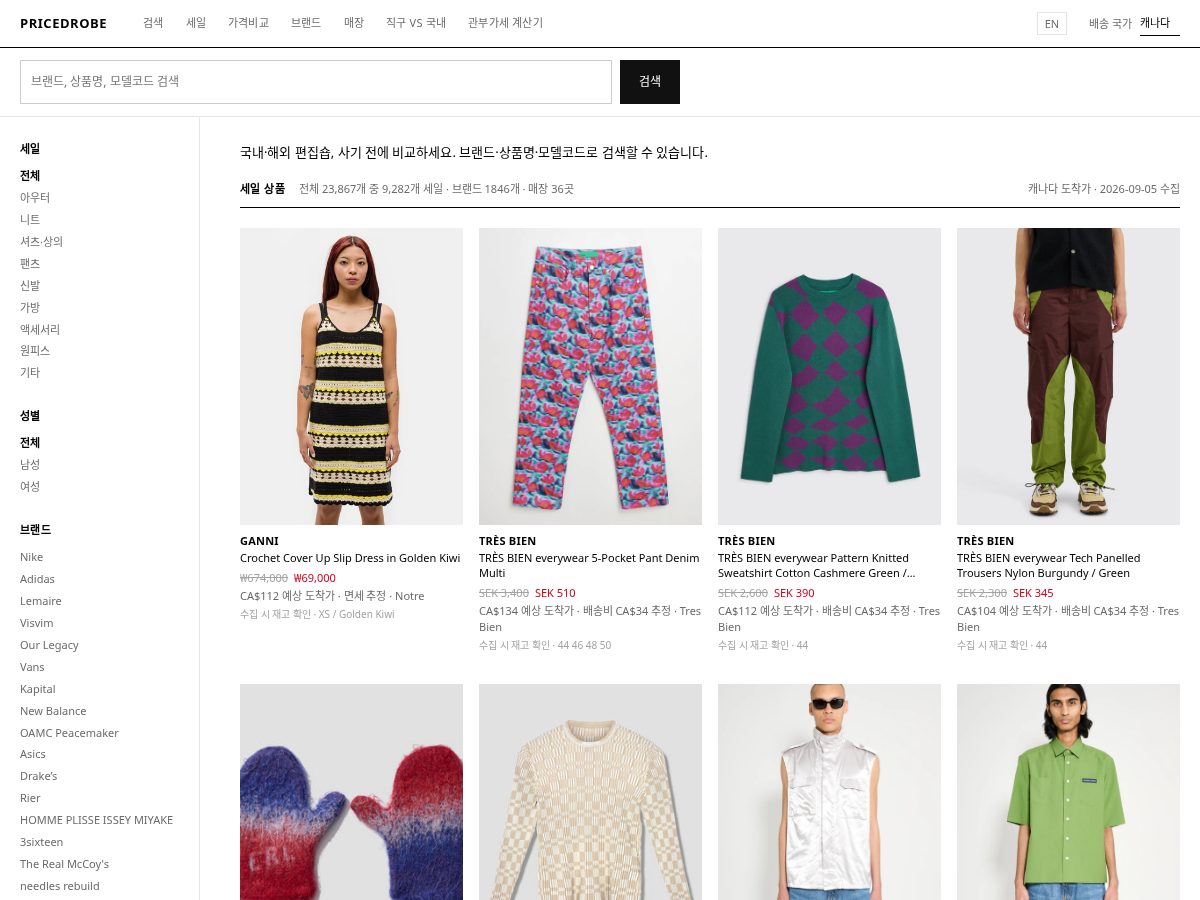Open the multicolor 5-Pocket Pant Denim image
The image size is (1200, 900).
[590, 376]
